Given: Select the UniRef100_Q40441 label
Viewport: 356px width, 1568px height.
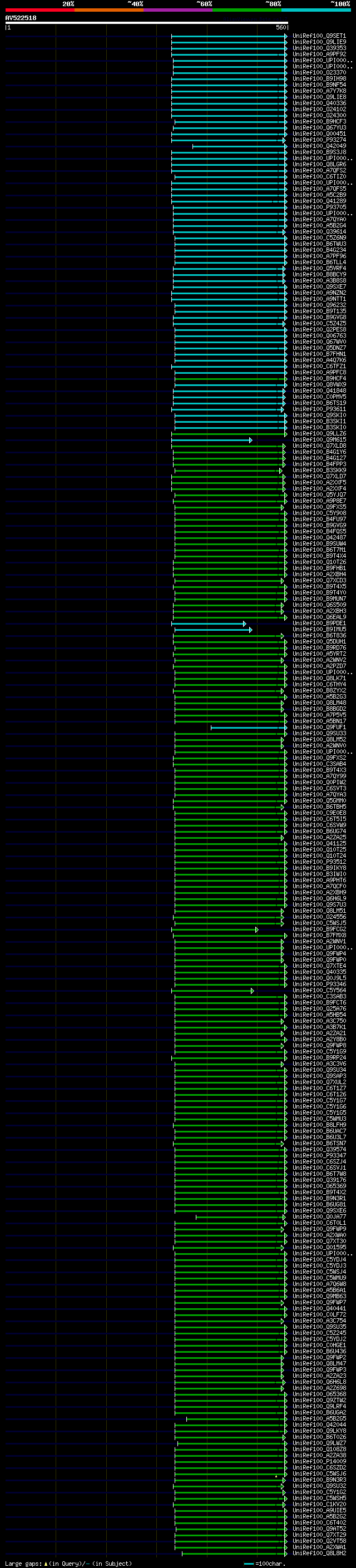Looking at the screenshot, I should (319, 1309).
